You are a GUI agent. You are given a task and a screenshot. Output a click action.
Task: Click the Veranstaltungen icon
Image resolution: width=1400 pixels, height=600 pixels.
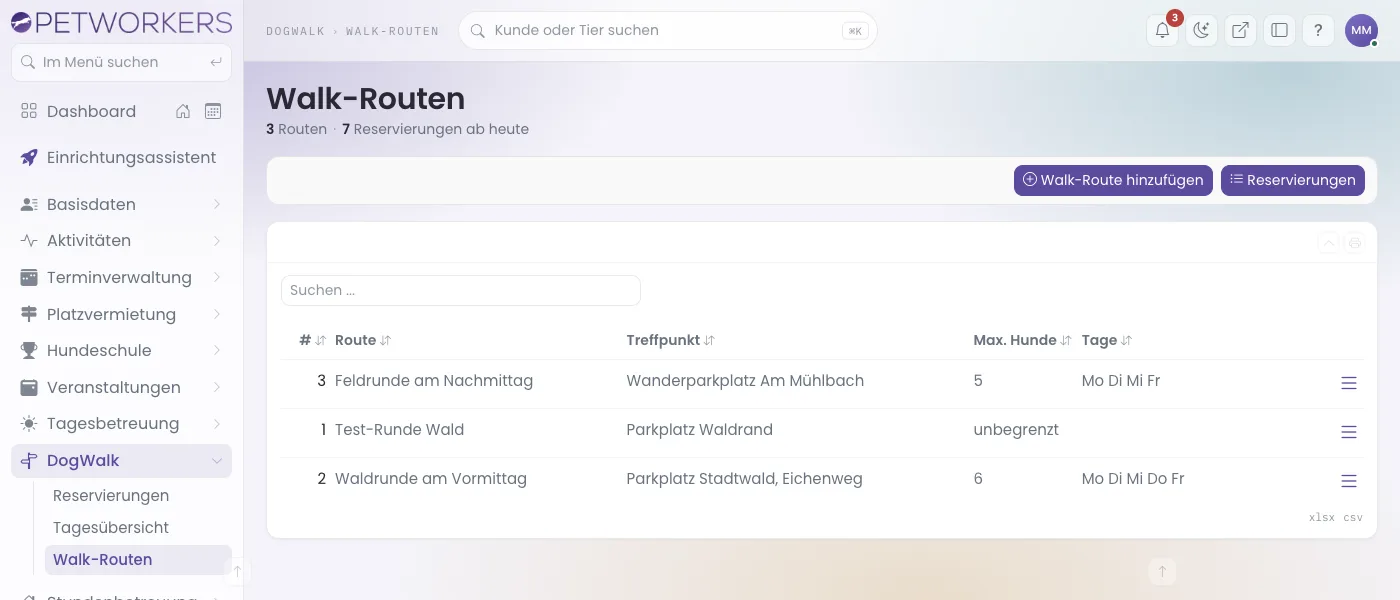click(x=29, y=387)
